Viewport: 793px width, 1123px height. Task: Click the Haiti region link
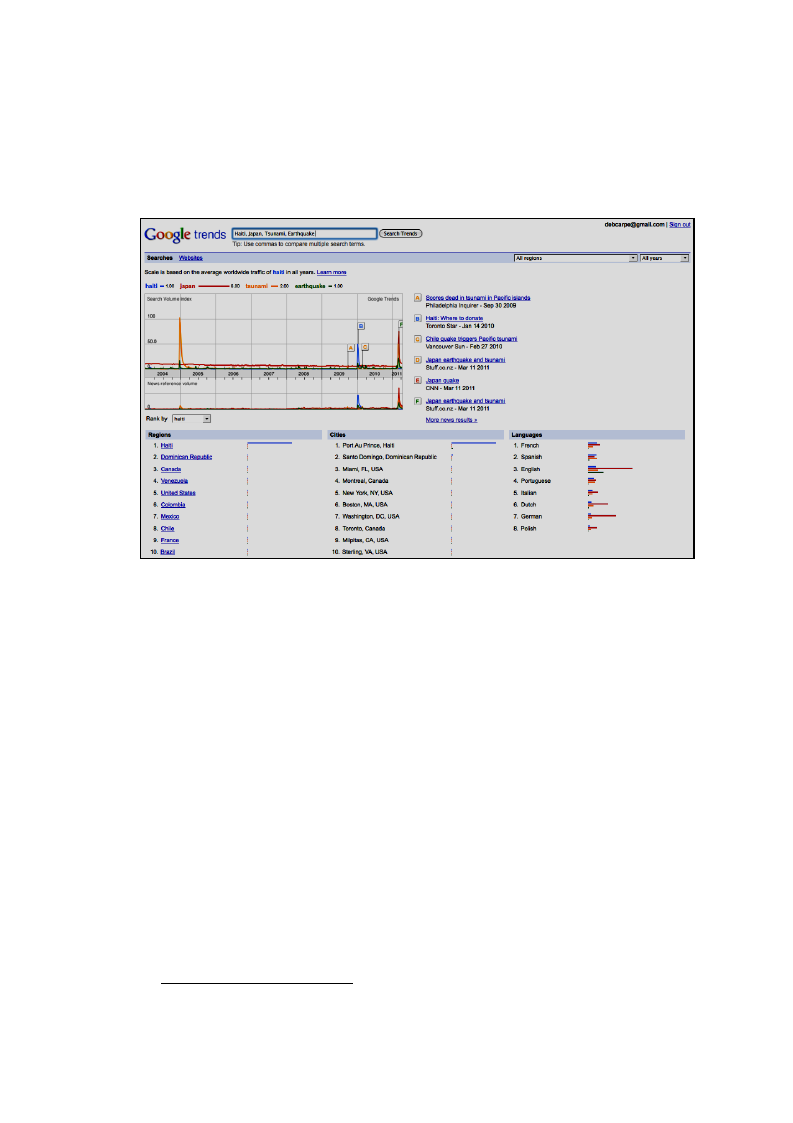[x=166, y=445]
